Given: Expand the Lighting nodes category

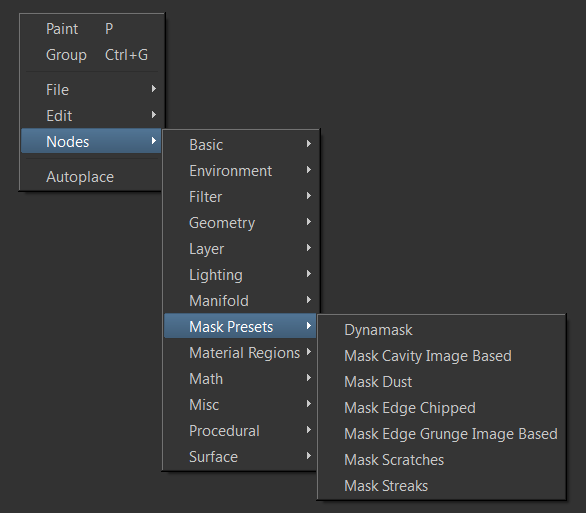Looking at the screenshot, I should pos(241,275).
